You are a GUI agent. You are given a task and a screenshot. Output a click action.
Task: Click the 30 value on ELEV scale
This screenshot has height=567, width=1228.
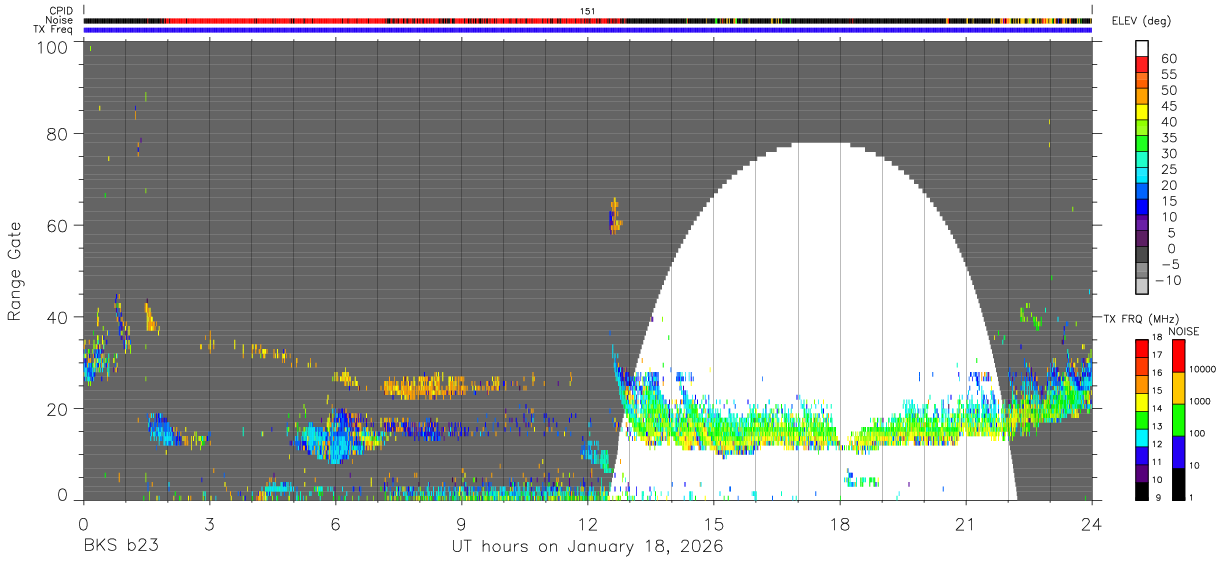[x=1167, y=153]
